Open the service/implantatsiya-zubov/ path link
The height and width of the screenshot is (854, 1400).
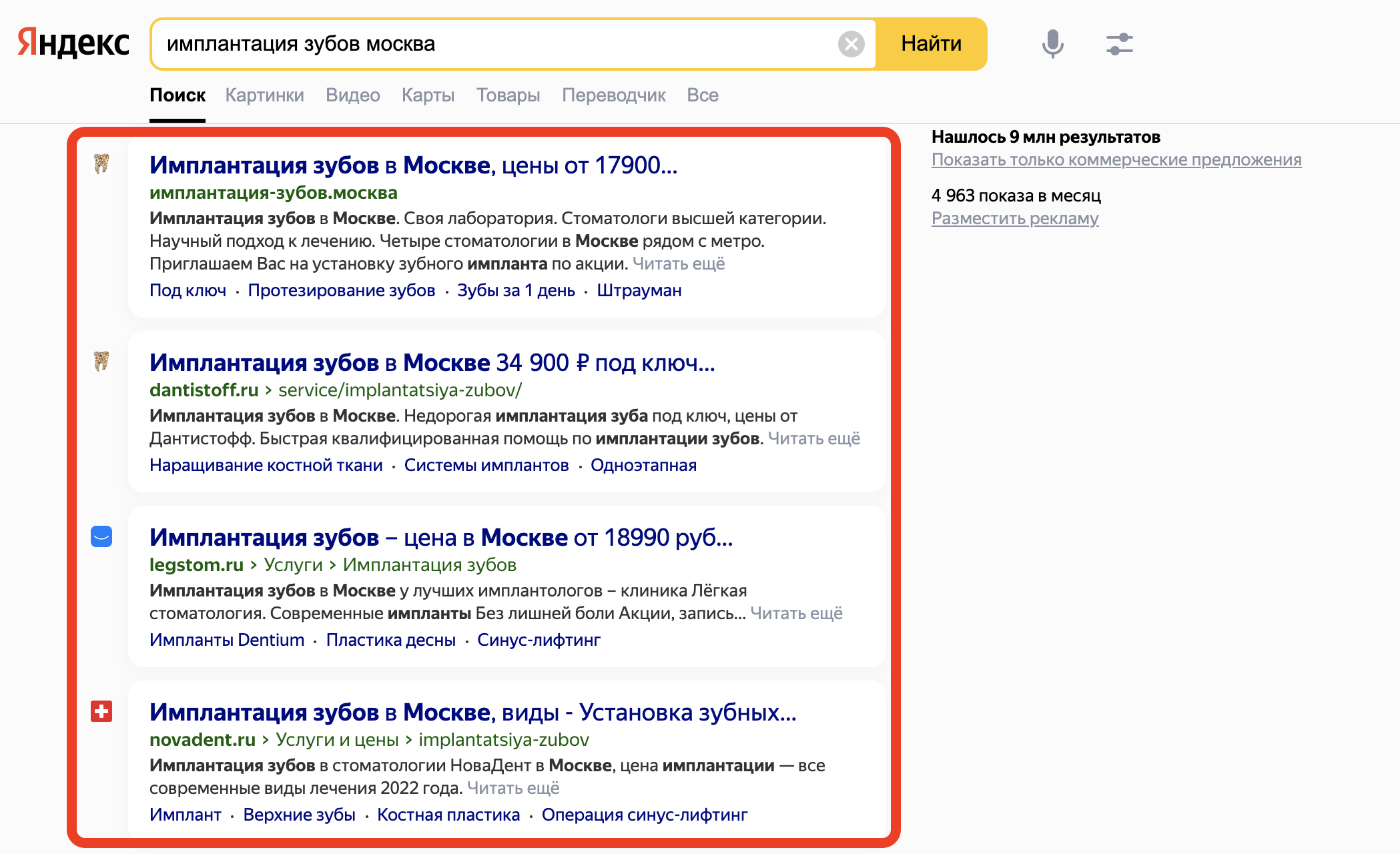(x=400, y=390)
